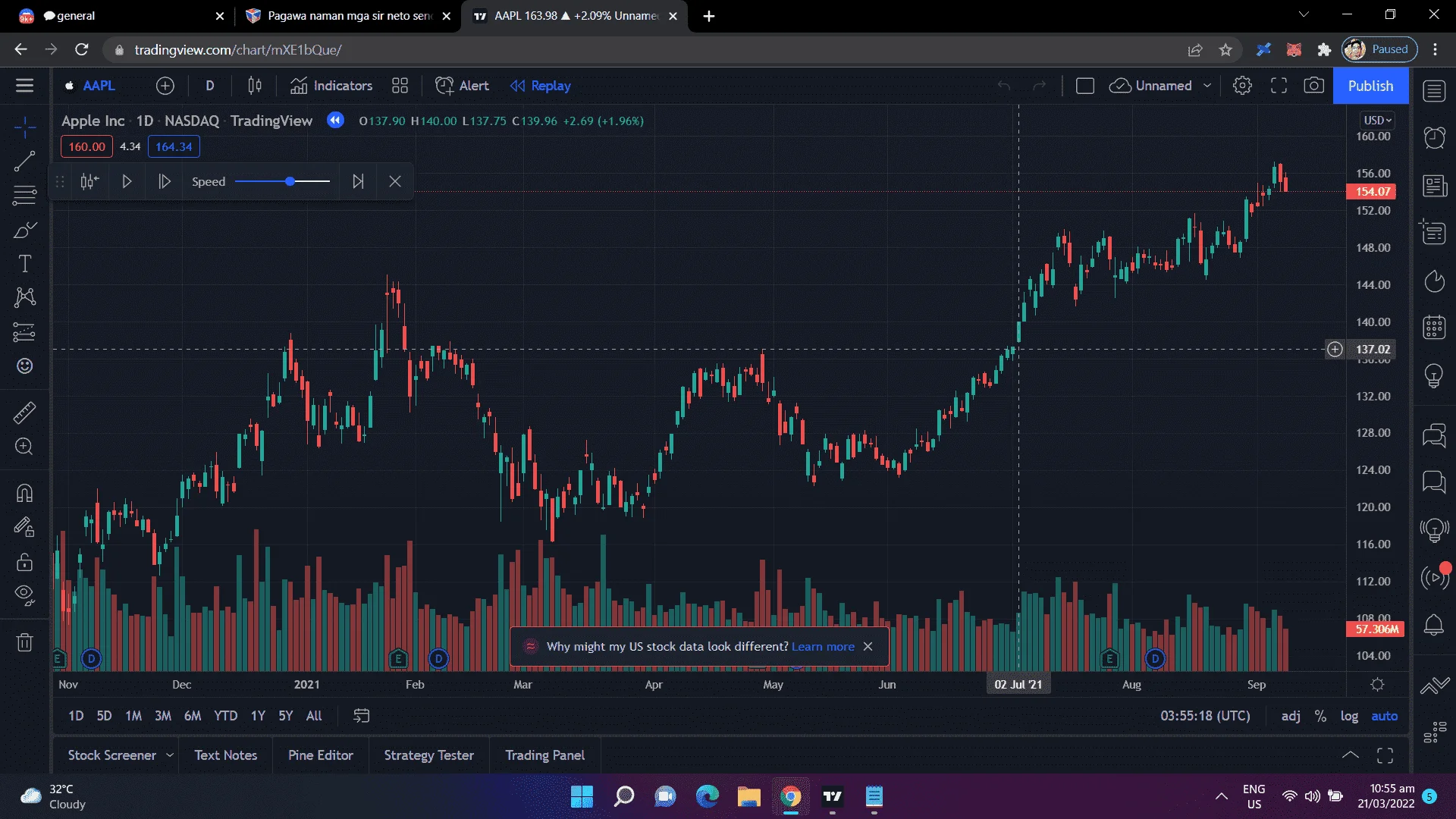Follow the Learn more link
Screen dimensions: 1456x819
click(823, 647)
